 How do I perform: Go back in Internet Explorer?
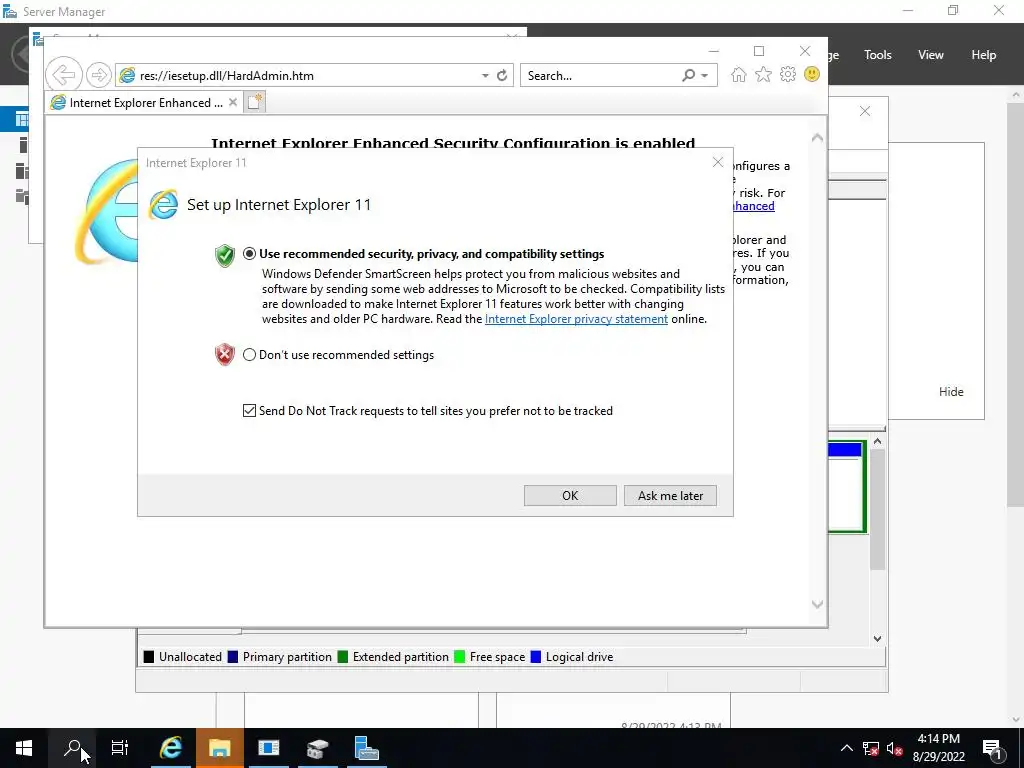[64, 75]
